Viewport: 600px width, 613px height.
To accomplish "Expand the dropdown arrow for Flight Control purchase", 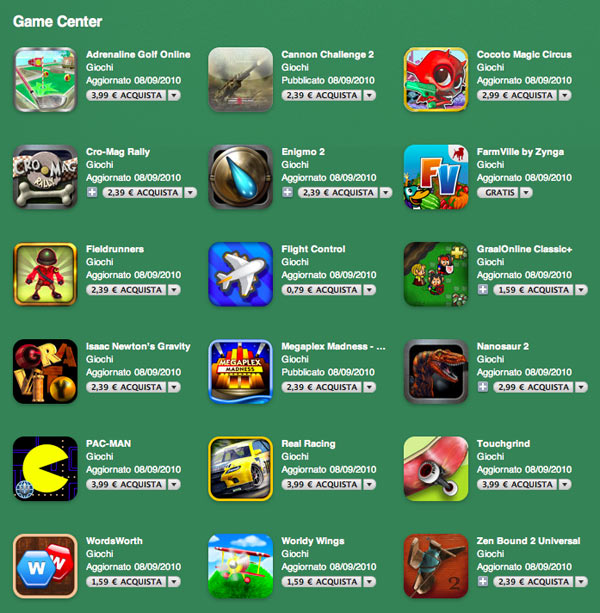I will tap(369, 290).
